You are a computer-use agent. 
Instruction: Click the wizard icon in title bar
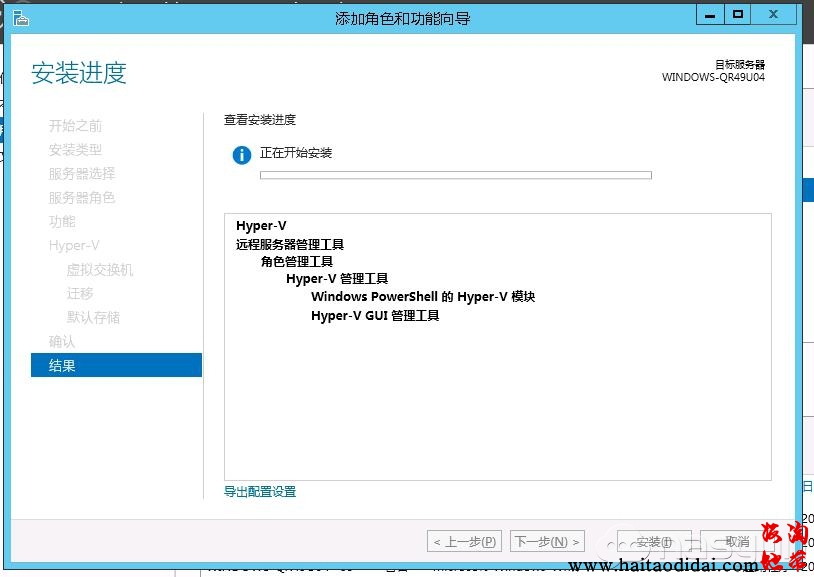(20, 17)
